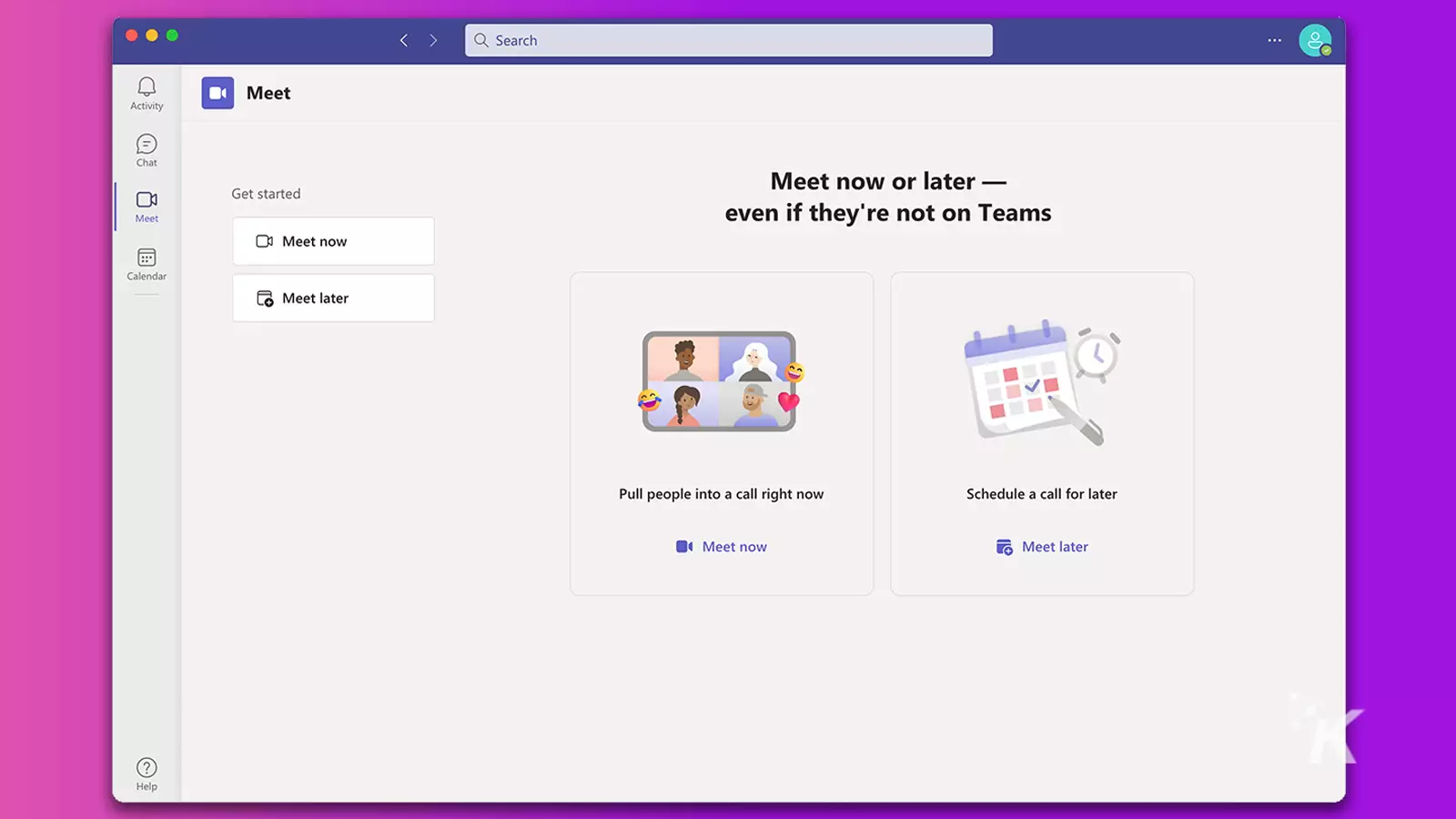Click the 'Get started' label

[x=266, y=194]
